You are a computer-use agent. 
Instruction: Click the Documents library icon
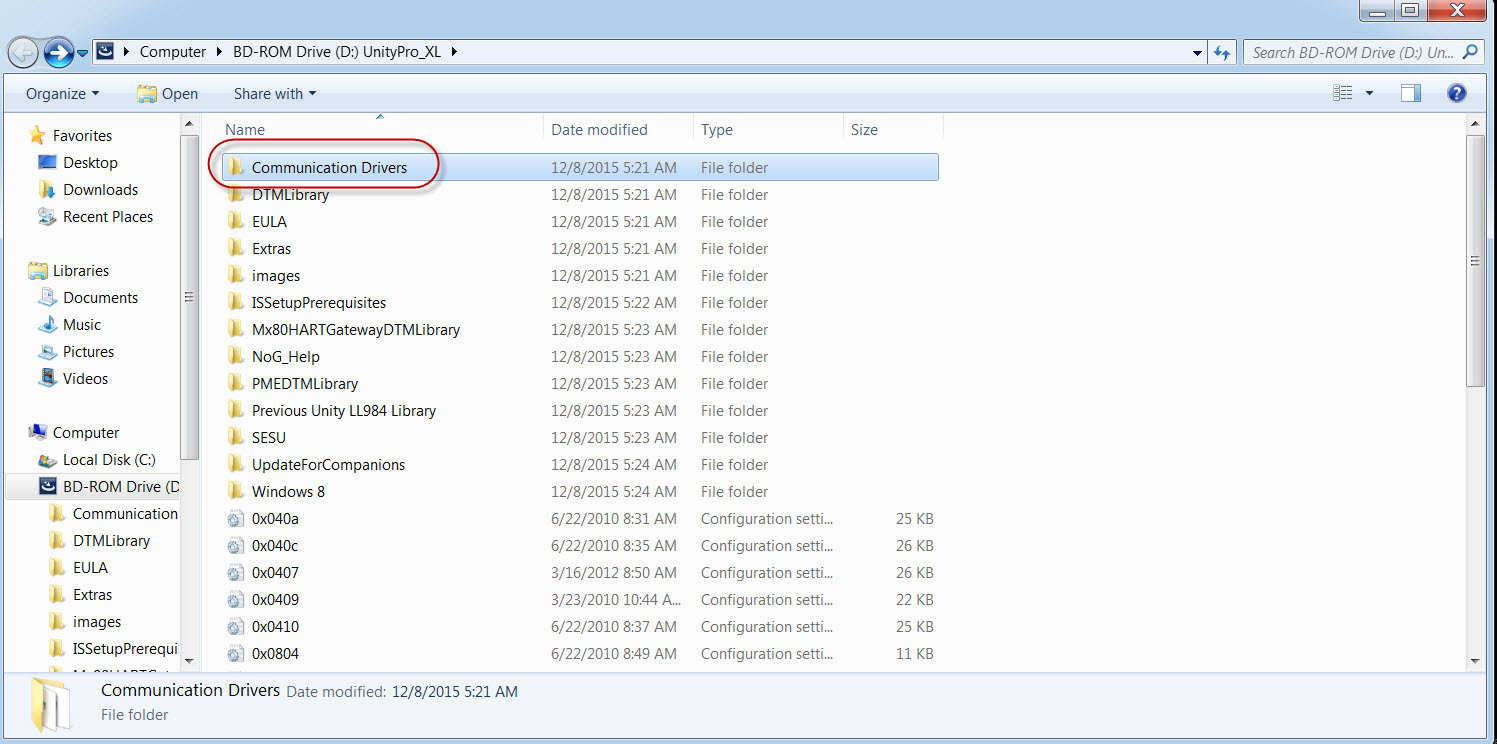[x=47, y=297]
